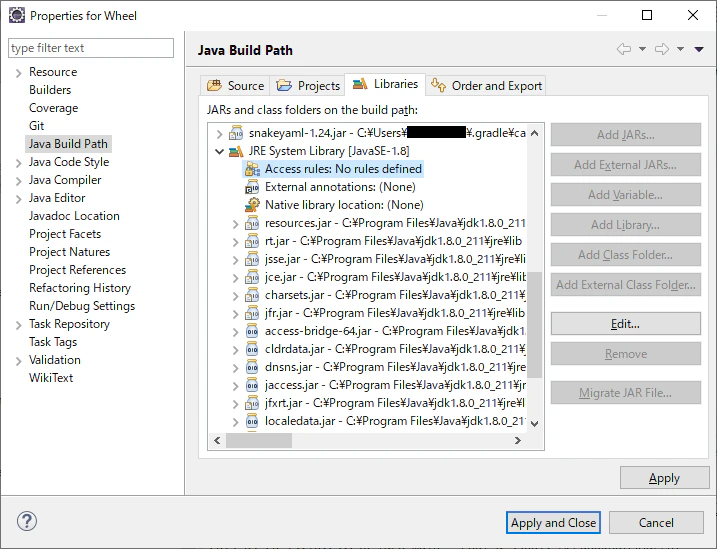The width and height of the screenshot is (717, 549).
Task: Click the snakeyaml-1.24.jar jar icon
Action: (x=236, y=133)
